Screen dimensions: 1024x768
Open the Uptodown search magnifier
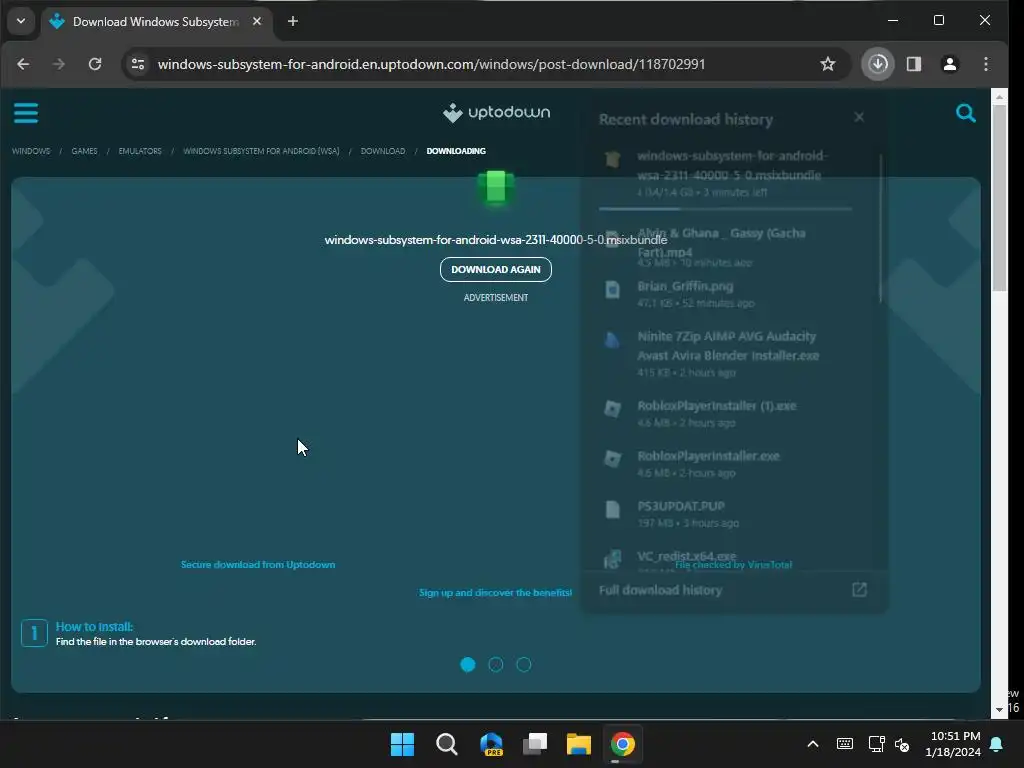click(x=966, y=113)
